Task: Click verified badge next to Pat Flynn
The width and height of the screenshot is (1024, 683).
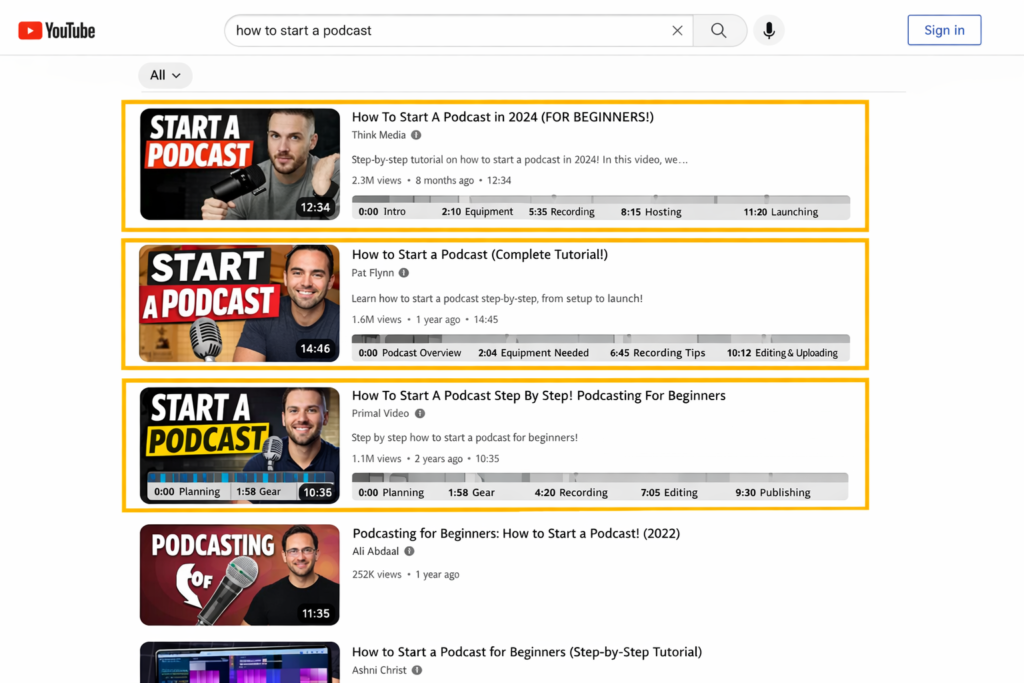Action: 404,273
